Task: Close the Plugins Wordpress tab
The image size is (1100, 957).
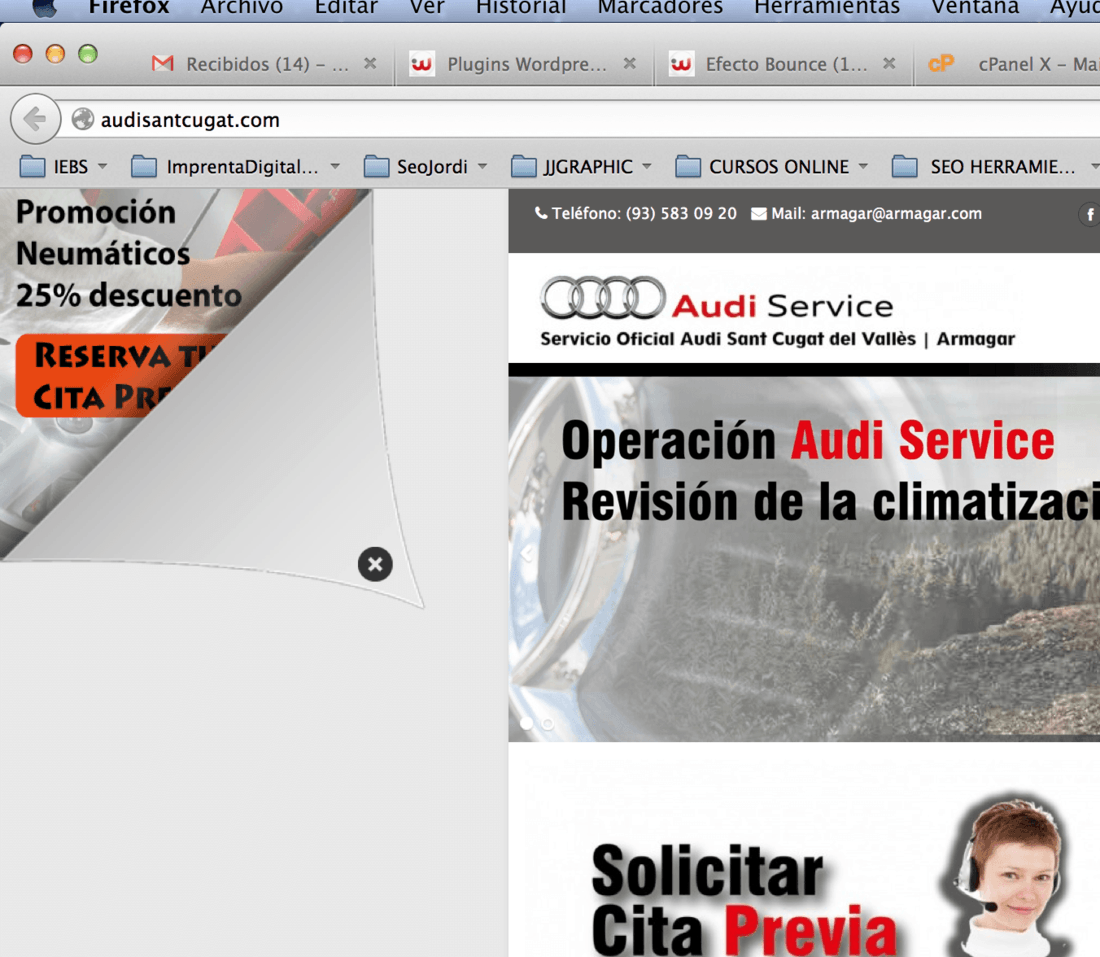Action: click(630, 64)
